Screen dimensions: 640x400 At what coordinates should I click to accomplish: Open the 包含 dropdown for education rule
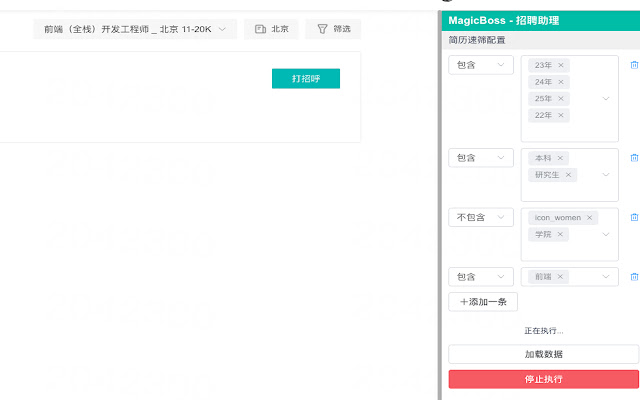tap(481, 158)
